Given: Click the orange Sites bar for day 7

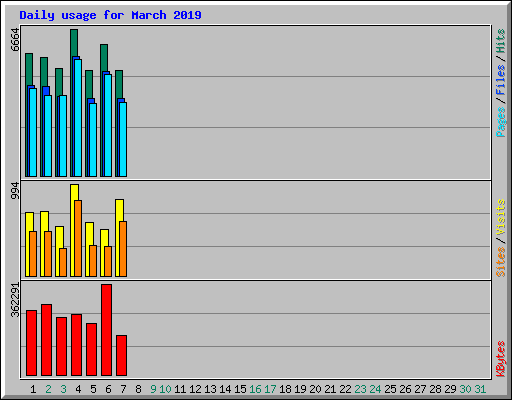Looking at the screenshot, I should coord(123,249).
